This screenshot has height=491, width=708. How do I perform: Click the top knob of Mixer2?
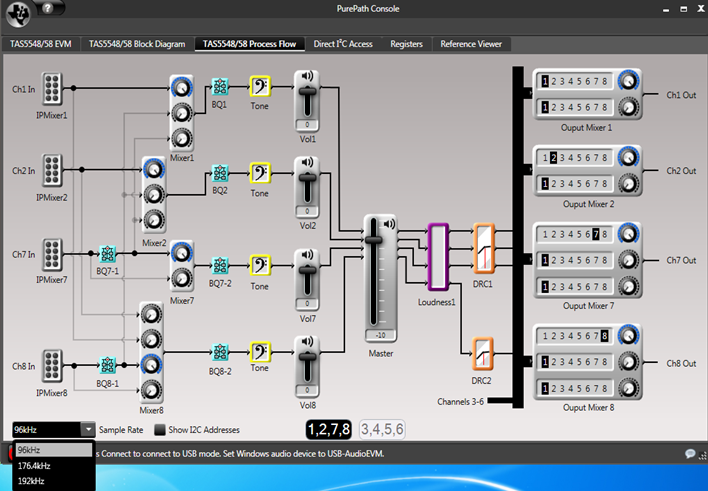click(154, 169)
